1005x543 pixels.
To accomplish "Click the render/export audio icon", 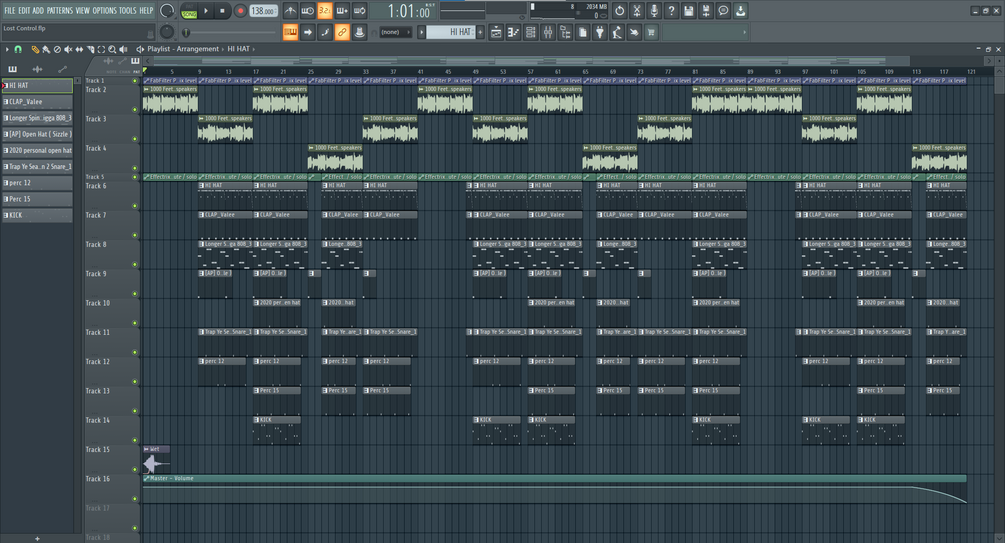I will (x=706, y=11).
